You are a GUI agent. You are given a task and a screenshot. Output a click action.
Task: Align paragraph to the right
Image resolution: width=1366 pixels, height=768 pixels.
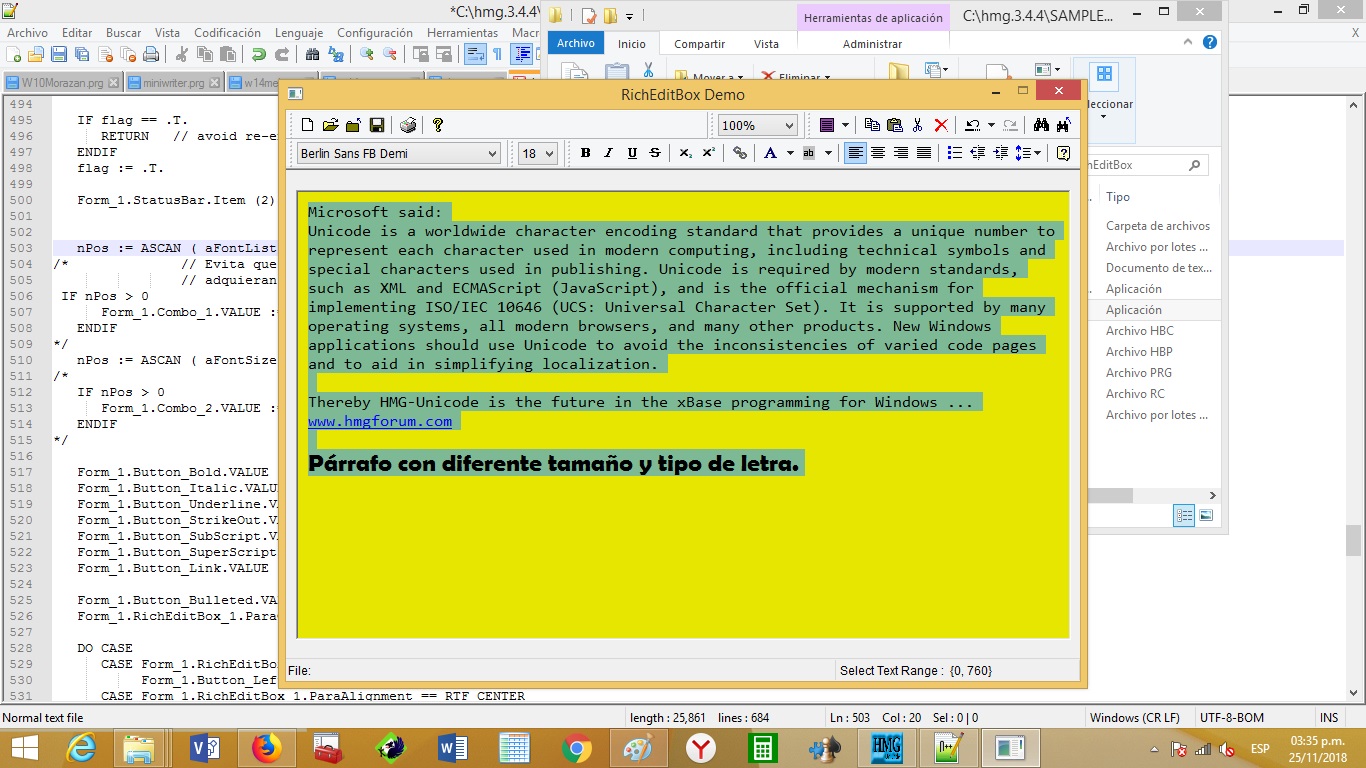[x=901, y=153]
